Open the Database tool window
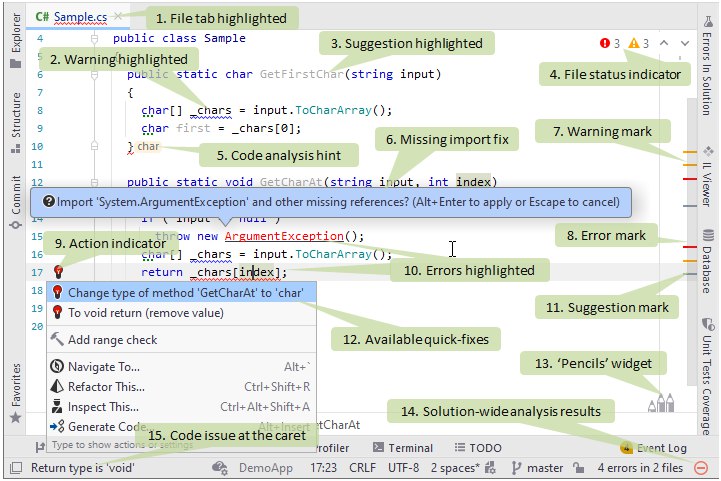The height and width of the screenshot is (481, 721). 707,261
